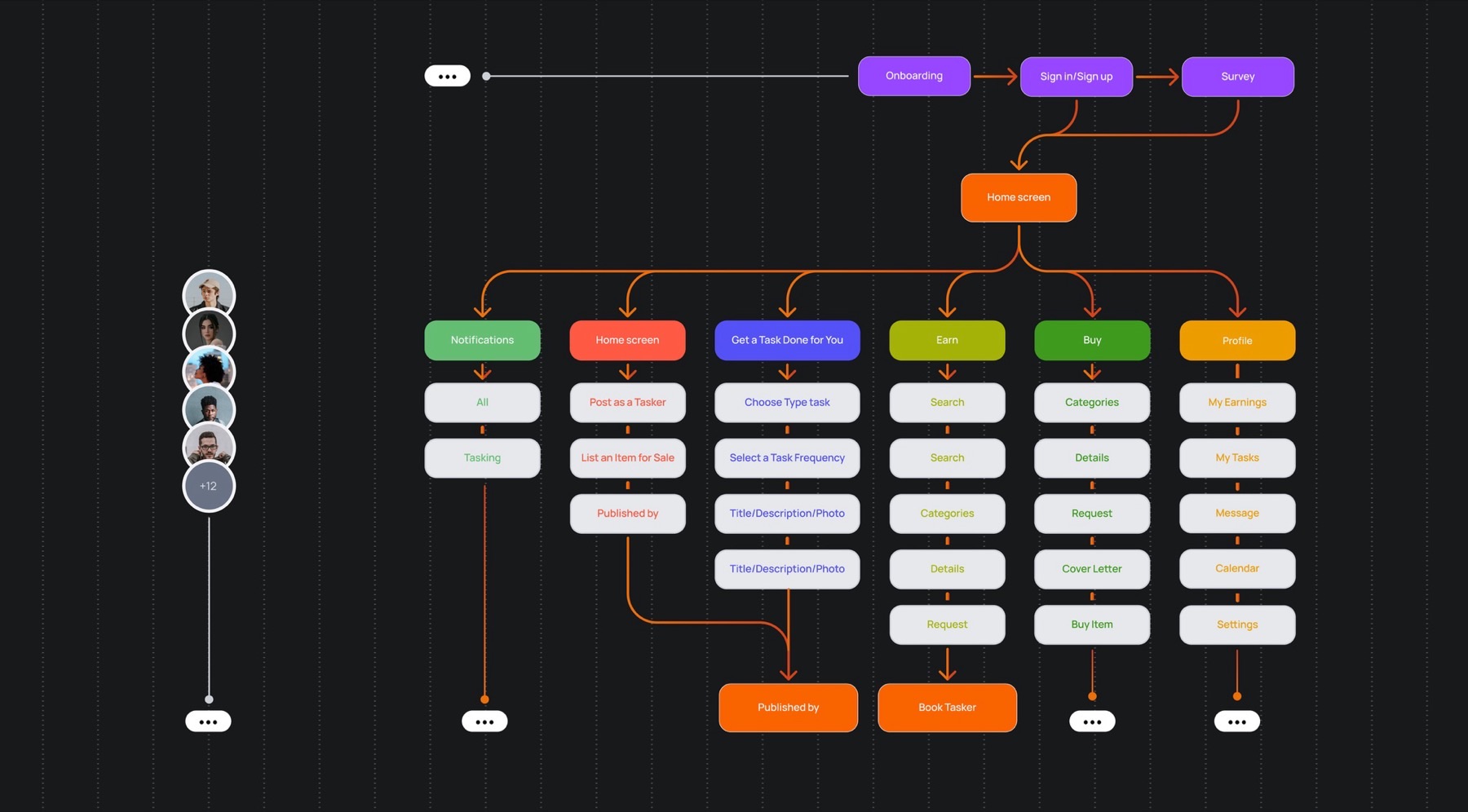The image size is (1468, 812).
Task: Select the purple Survey node
Action: click(x=1237, y=77)
